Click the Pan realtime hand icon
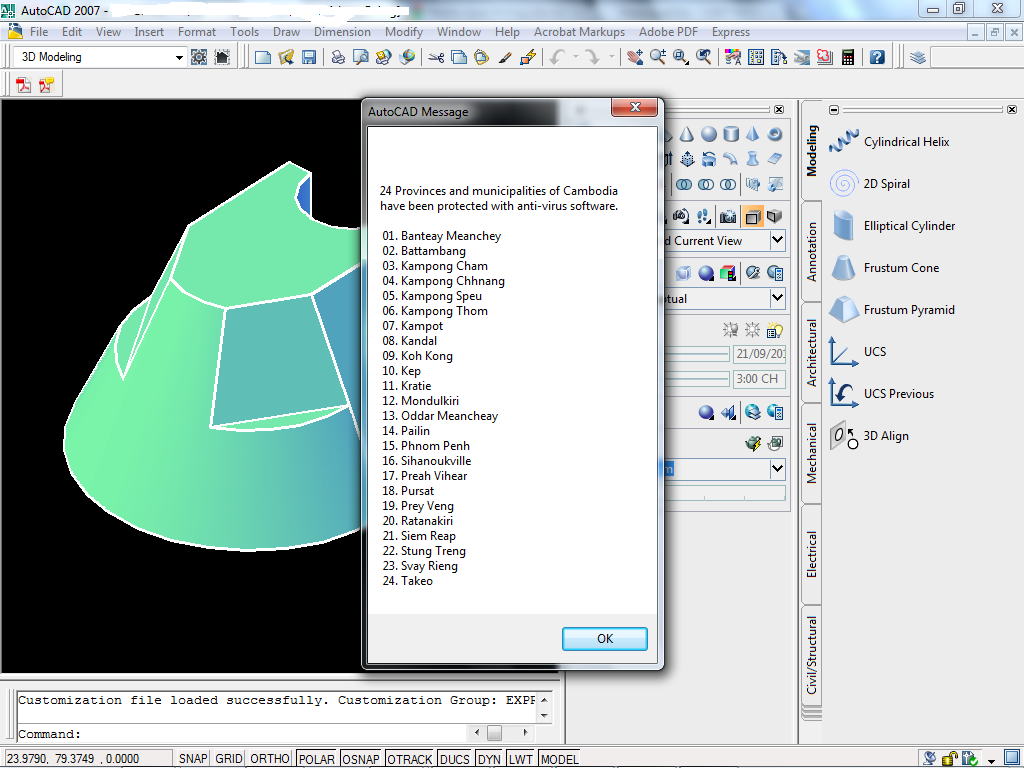Image resolution: width=1024 pixels, height=768 pixels. [x=635, y=57]
